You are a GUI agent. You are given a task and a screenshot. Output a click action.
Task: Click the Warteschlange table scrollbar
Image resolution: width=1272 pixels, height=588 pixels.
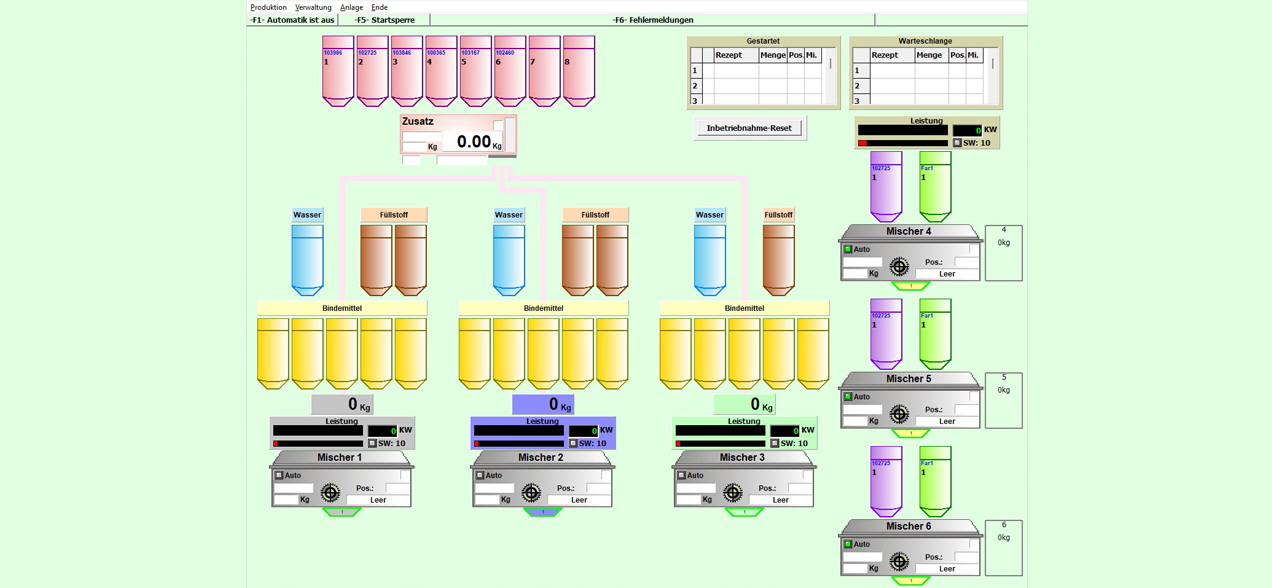tap(993, 75)
